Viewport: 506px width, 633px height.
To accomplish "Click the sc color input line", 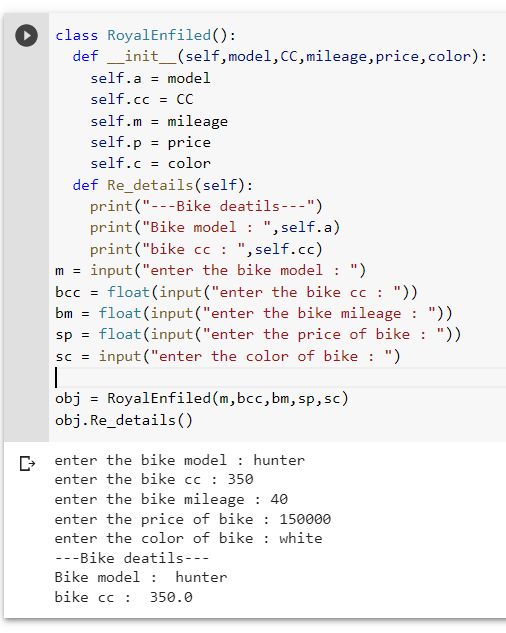I will 228,356.
